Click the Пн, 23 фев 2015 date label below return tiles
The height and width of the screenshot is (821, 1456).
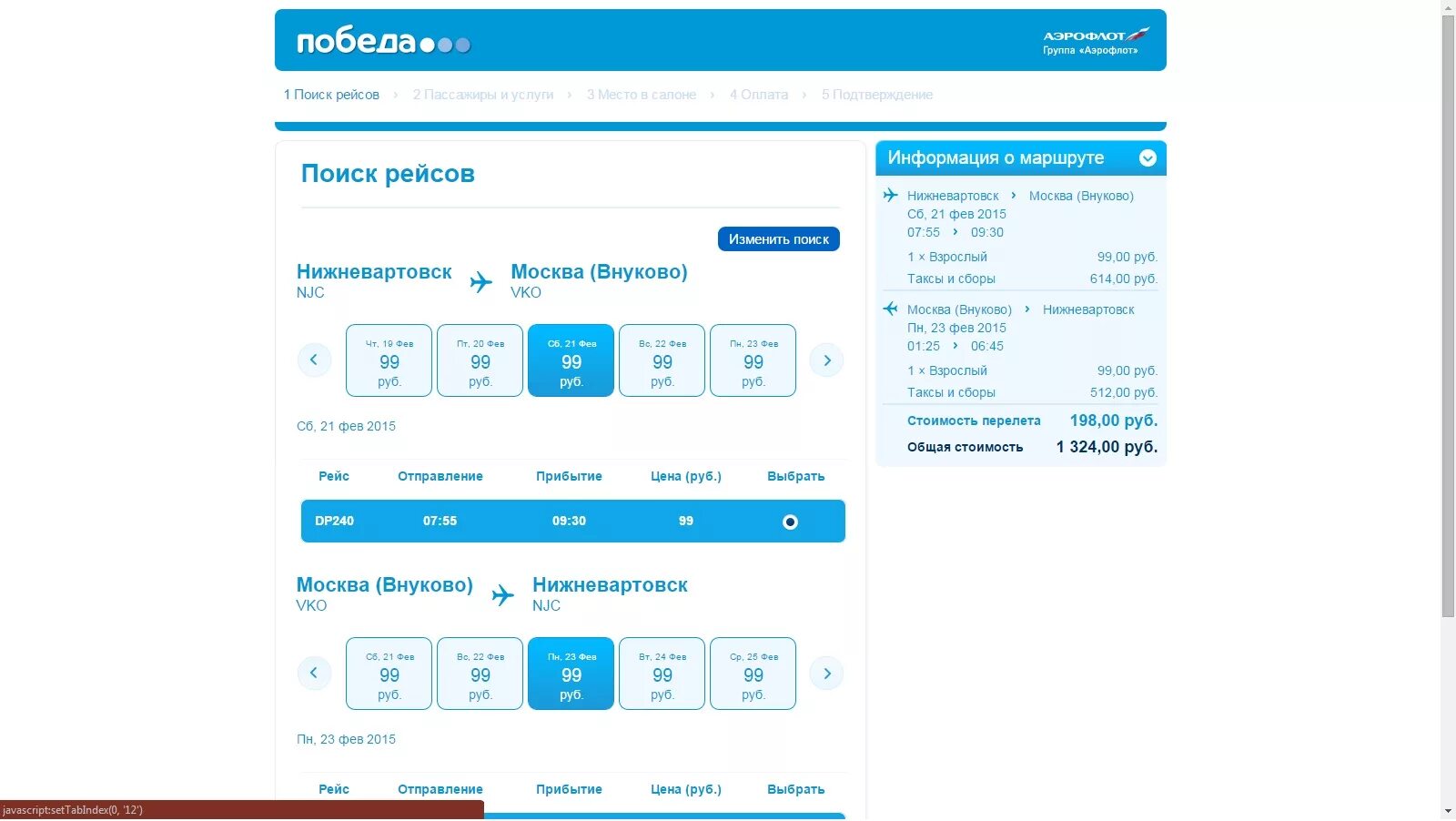[346, 740]
